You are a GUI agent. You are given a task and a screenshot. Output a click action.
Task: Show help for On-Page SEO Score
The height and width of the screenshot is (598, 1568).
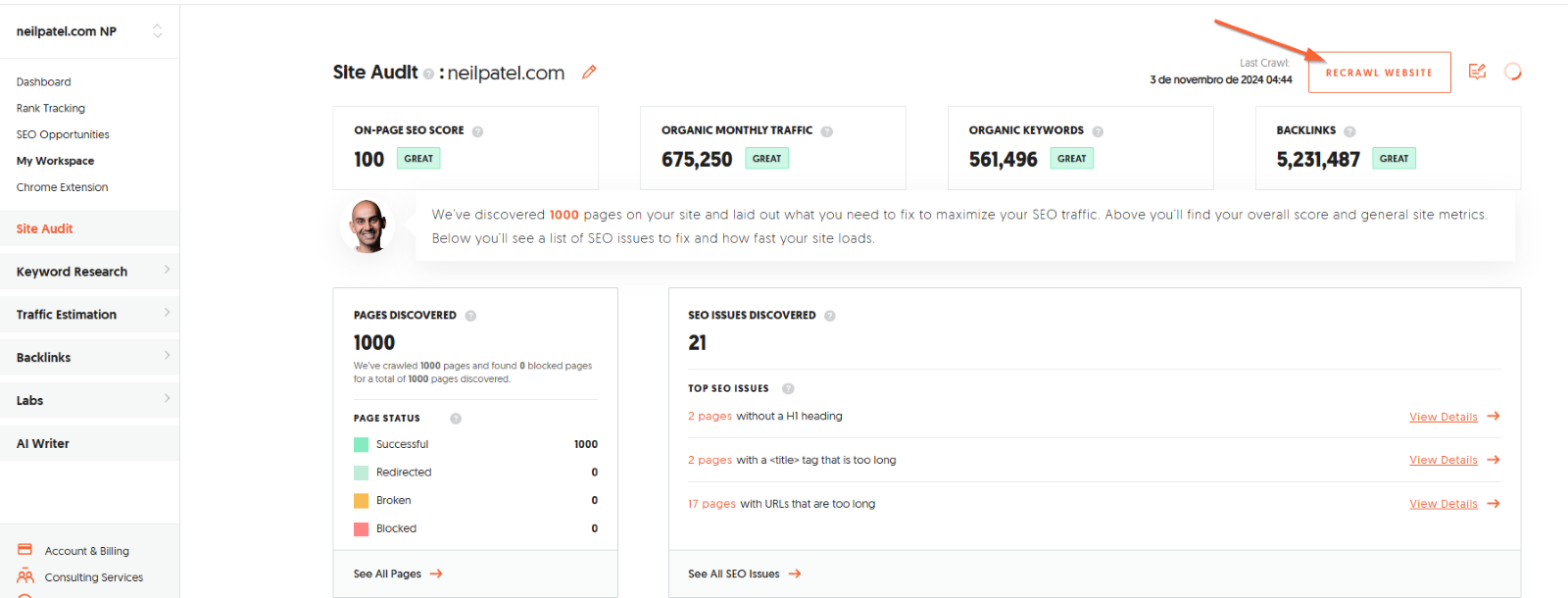(477, 131)
